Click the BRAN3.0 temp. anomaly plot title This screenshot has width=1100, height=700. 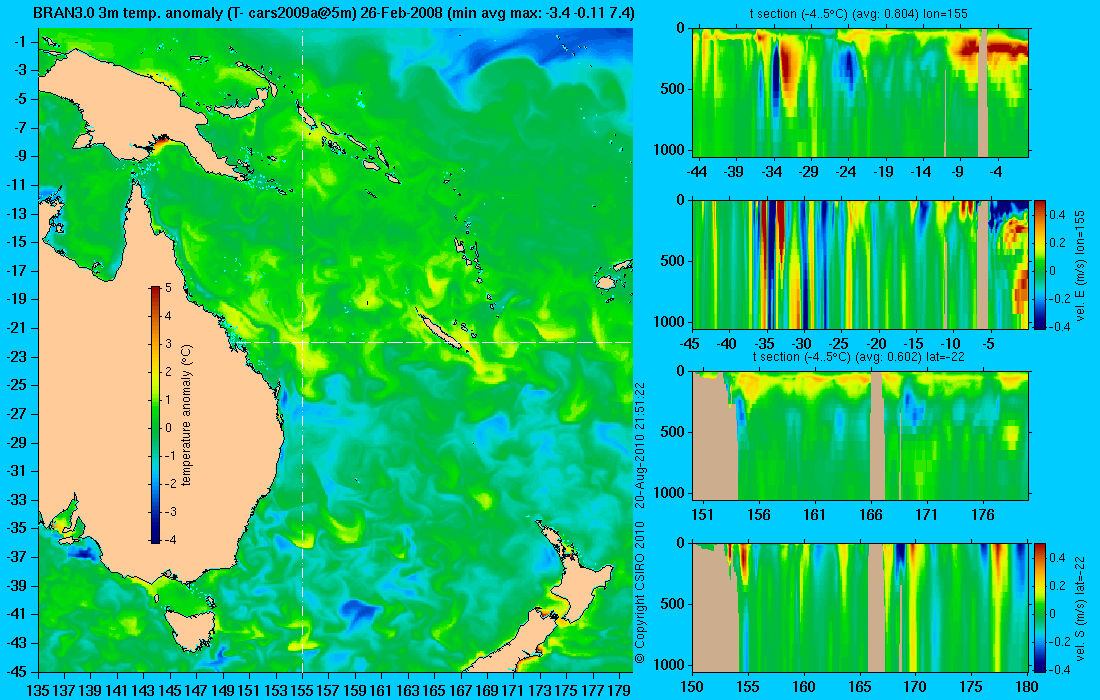[333, 13]
